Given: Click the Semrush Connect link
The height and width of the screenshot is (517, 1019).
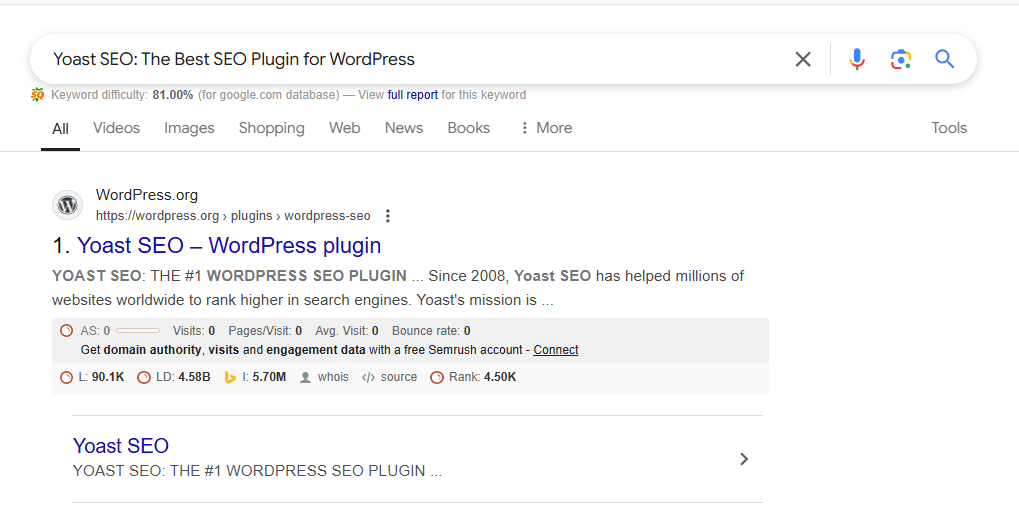Looking at the screenshot, I should click(555, 350).
